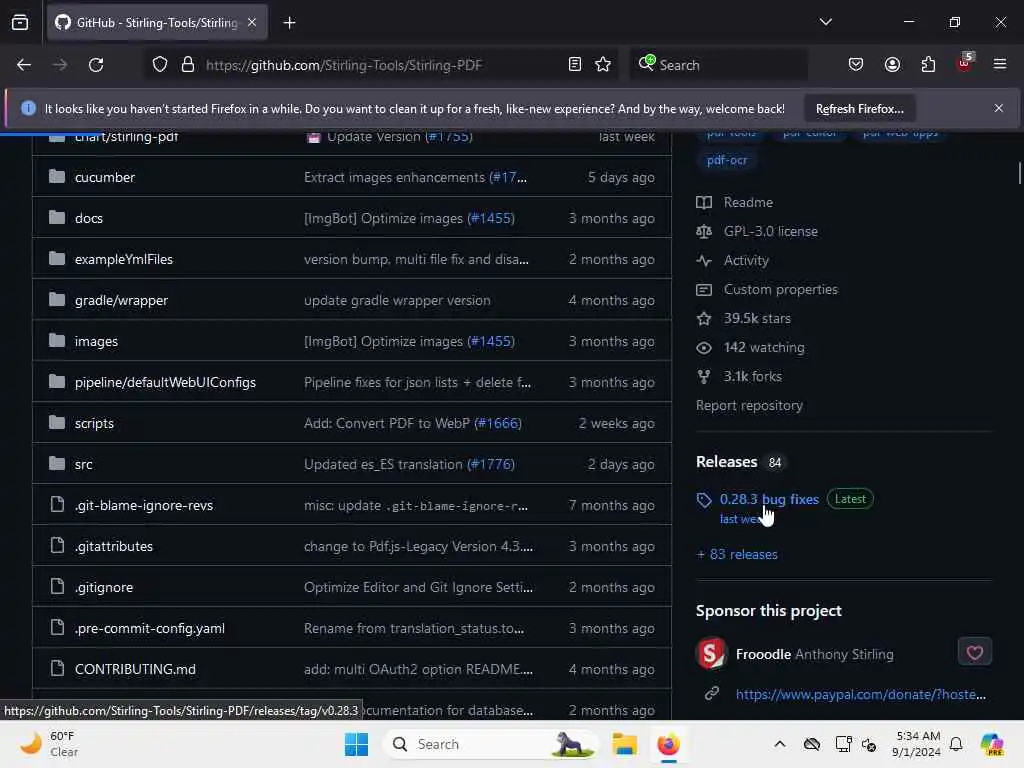Bookmark this page with star icon

pyautogui.click(x=603, y=65)
